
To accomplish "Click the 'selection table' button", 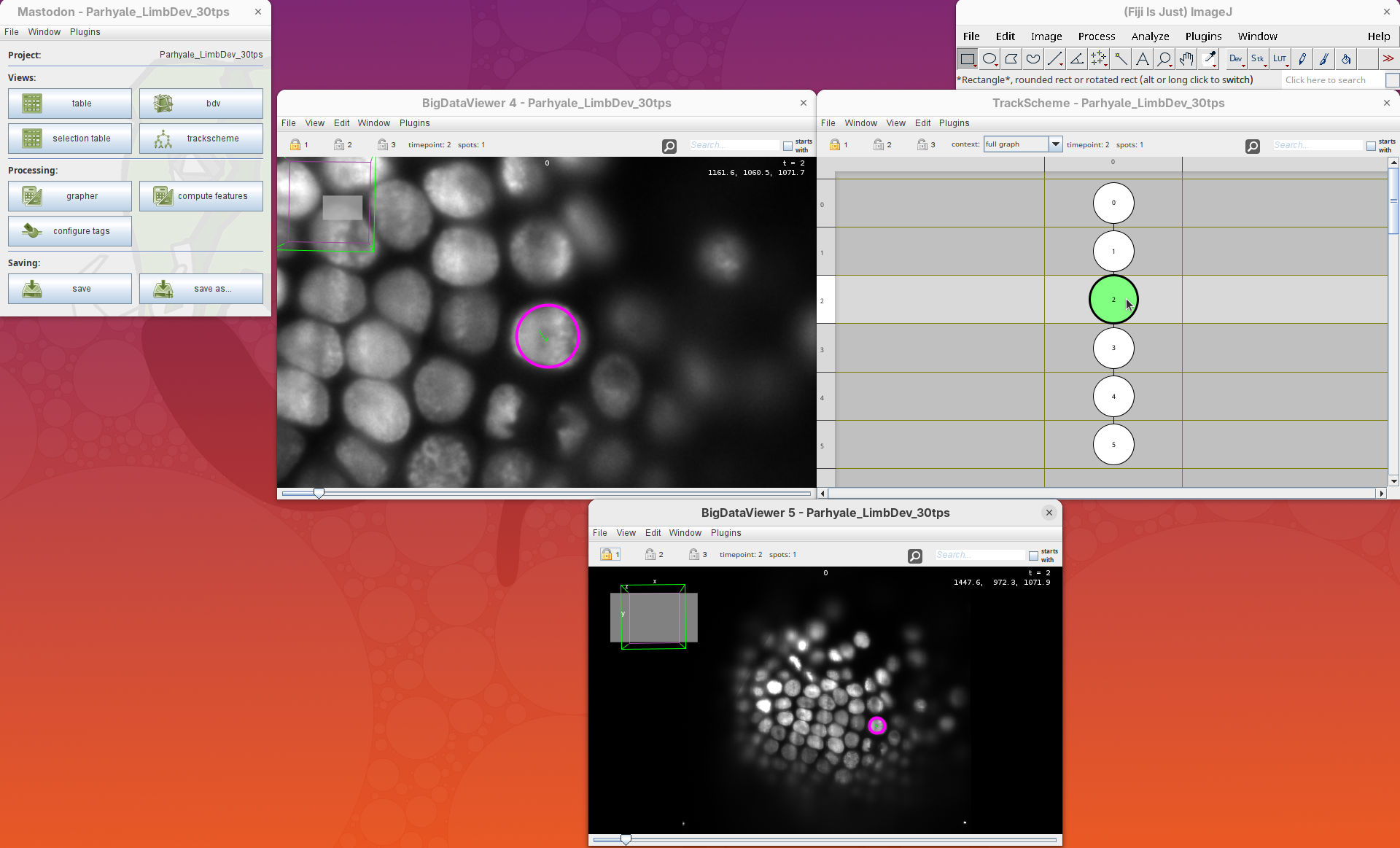I will 70,139.
